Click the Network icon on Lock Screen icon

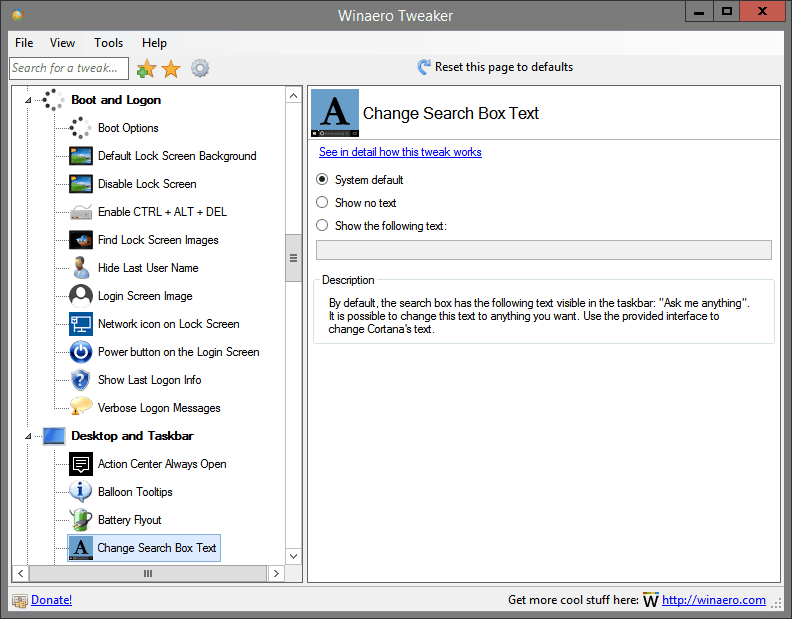(81, 324)
